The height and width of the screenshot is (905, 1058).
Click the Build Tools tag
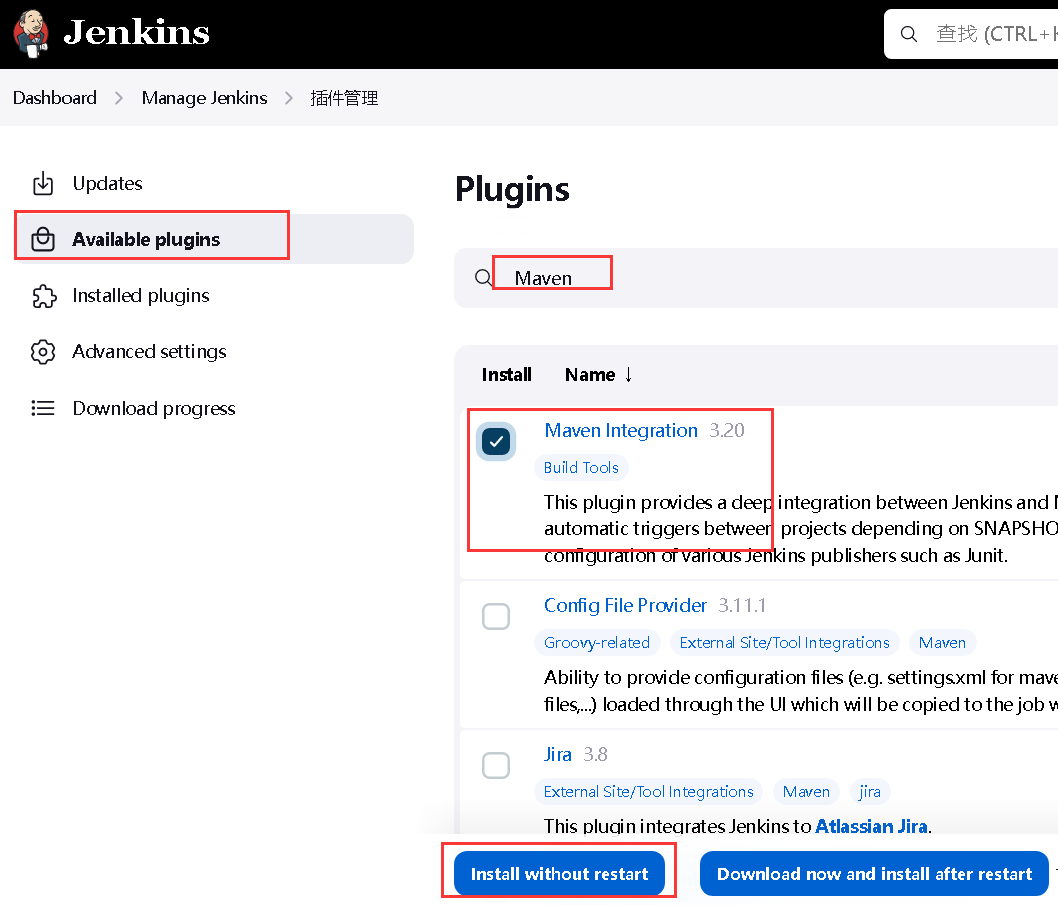coord(581,468)
